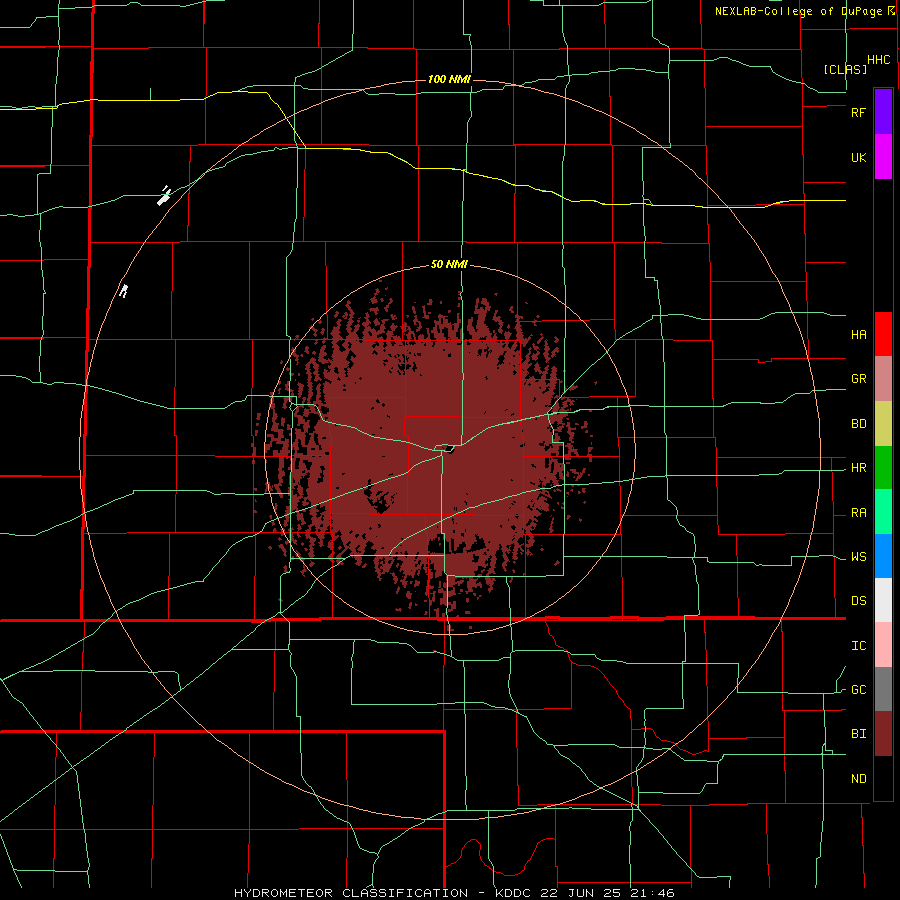Click the BI legend label
This screenshot has height=900, width=900.
pyautogui.click(x=858, y=734)
